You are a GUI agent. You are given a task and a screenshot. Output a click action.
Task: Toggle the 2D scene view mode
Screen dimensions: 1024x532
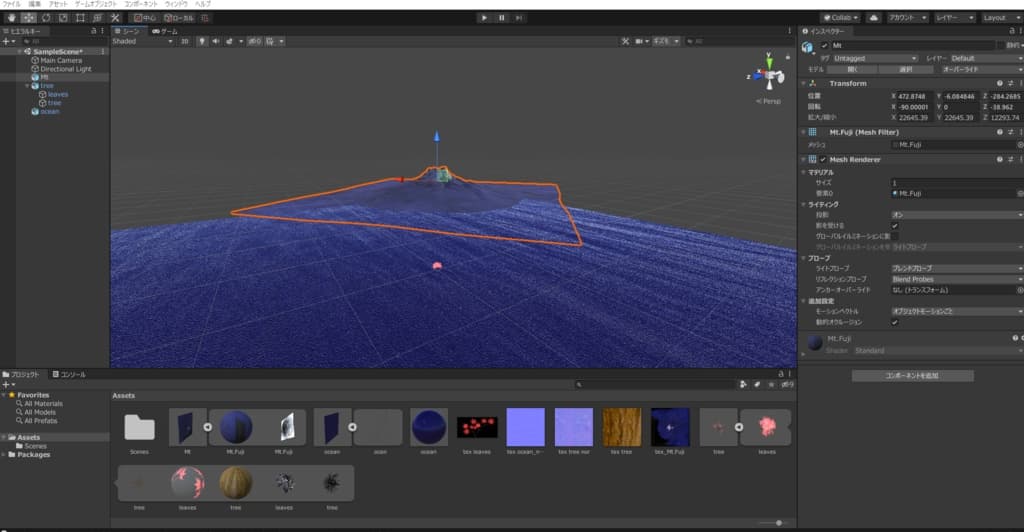tap(185, 41)
